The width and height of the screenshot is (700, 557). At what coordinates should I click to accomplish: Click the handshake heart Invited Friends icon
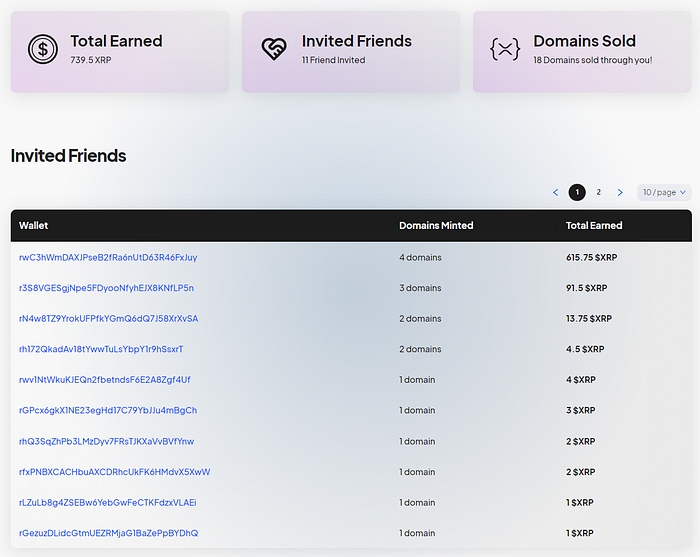click(x=275, y=49)
